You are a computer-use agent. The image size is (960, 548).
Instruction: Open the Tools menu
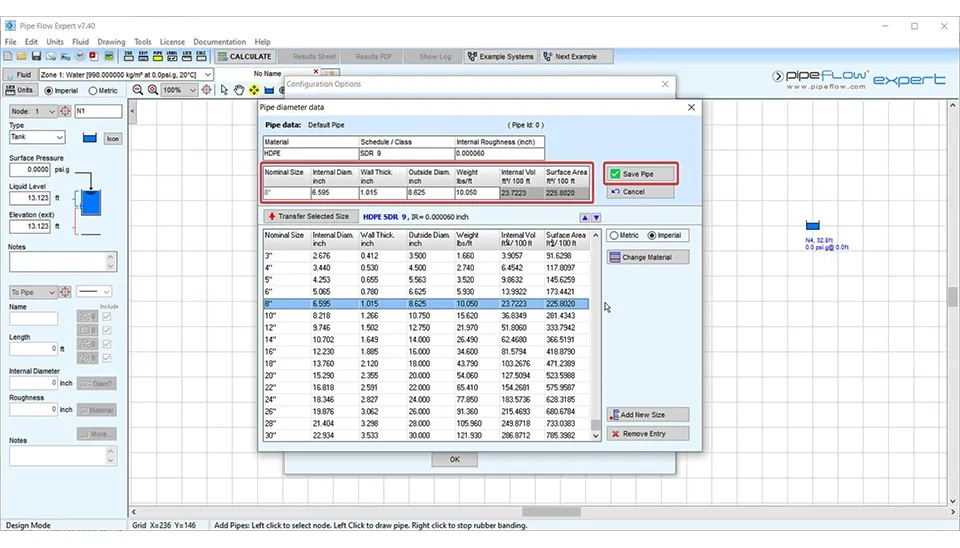143,42
